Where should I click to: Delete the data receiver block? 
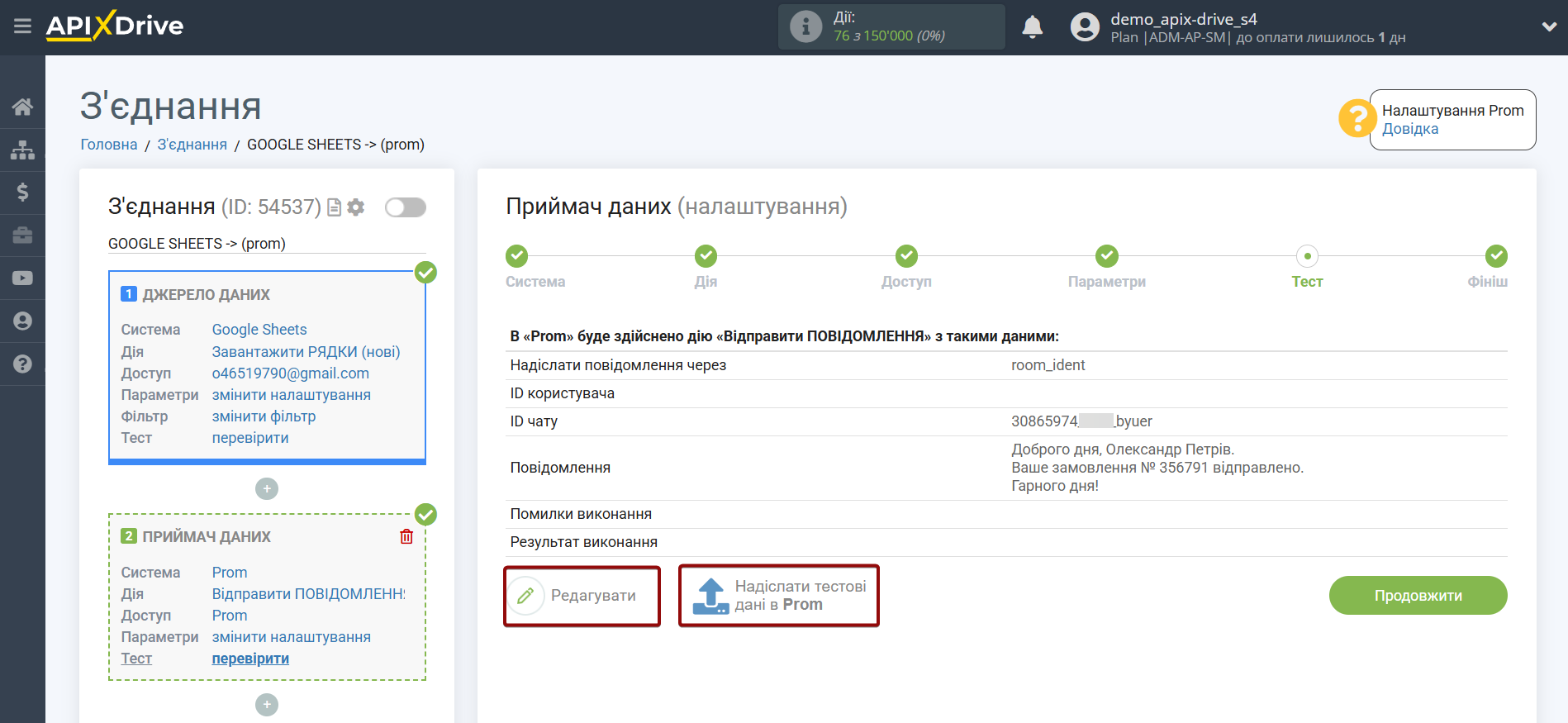tap(406, 537)
